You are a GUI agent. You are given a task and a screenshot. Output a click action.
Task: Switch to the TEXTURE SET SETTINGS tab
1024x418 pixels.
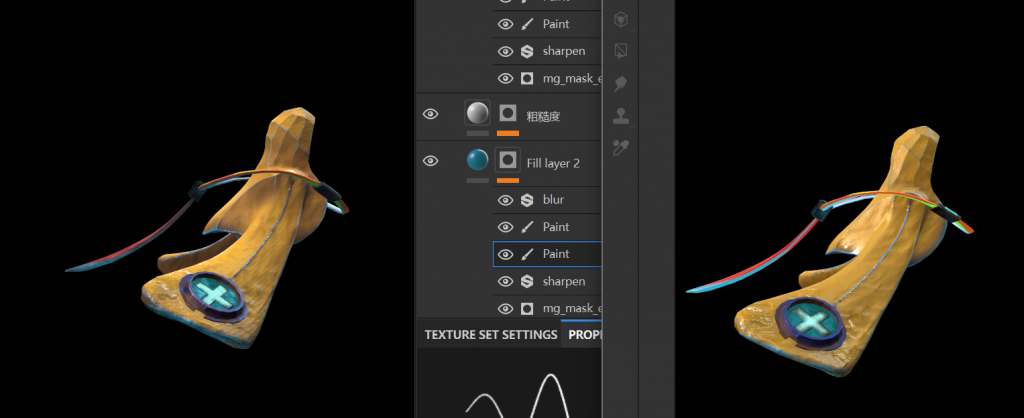490,335
